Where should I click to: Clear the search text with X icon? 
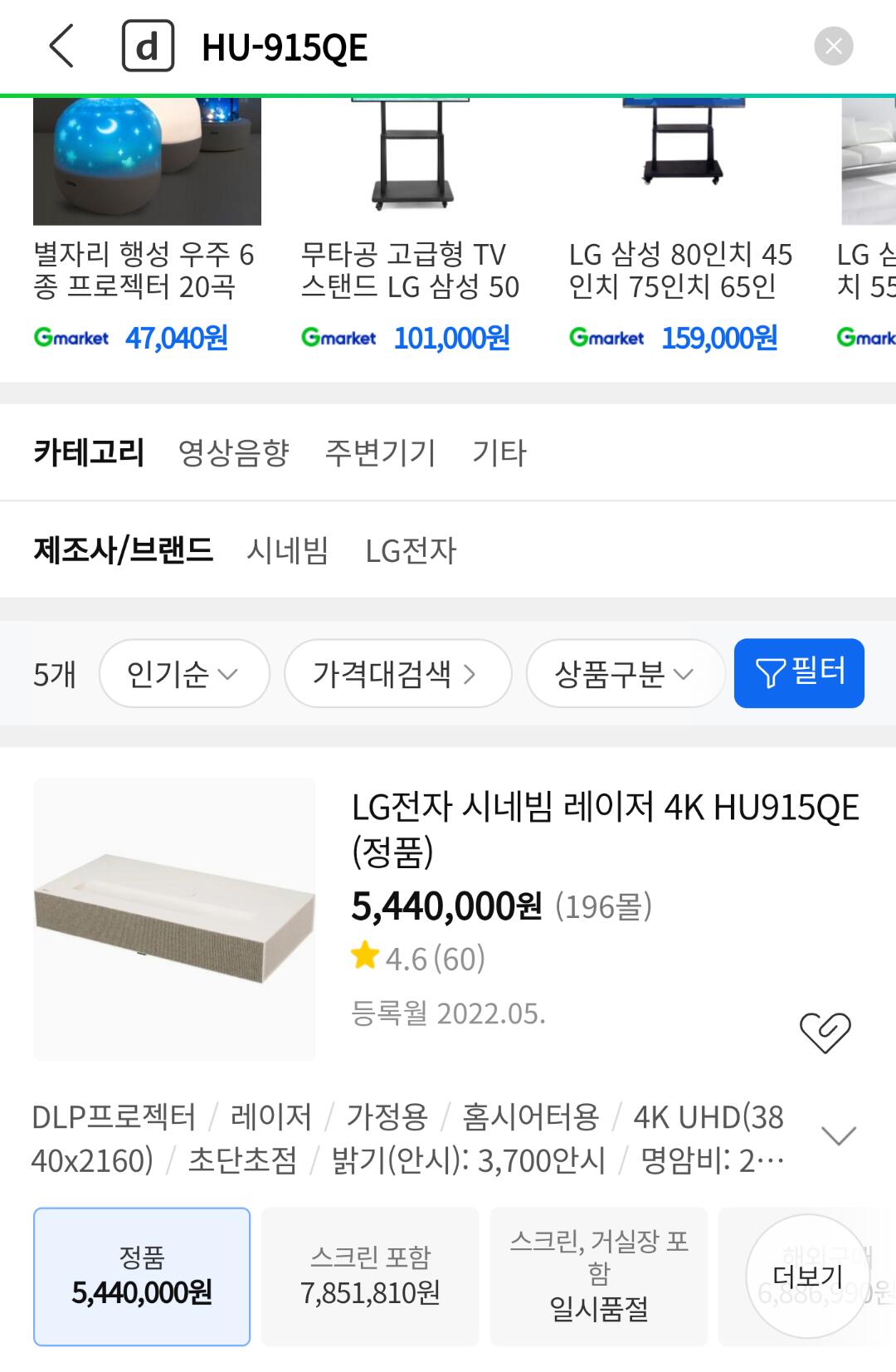[833, 46]
